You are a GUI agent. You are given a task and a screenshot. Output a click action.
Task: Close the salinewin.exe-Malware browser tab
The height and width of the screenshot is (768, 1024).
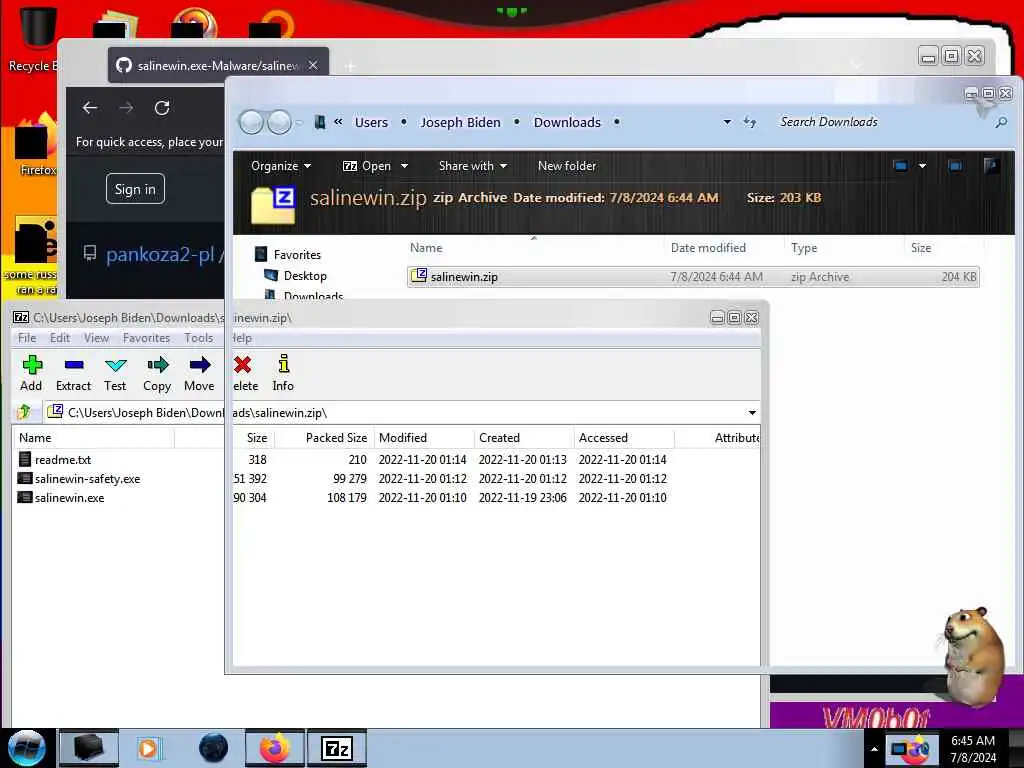[x=313, y=65]
